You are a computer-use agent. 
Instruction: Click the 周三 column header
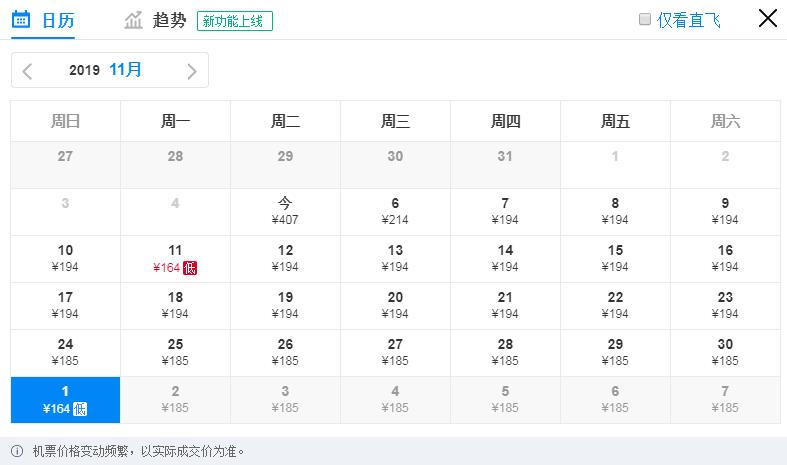395,121
